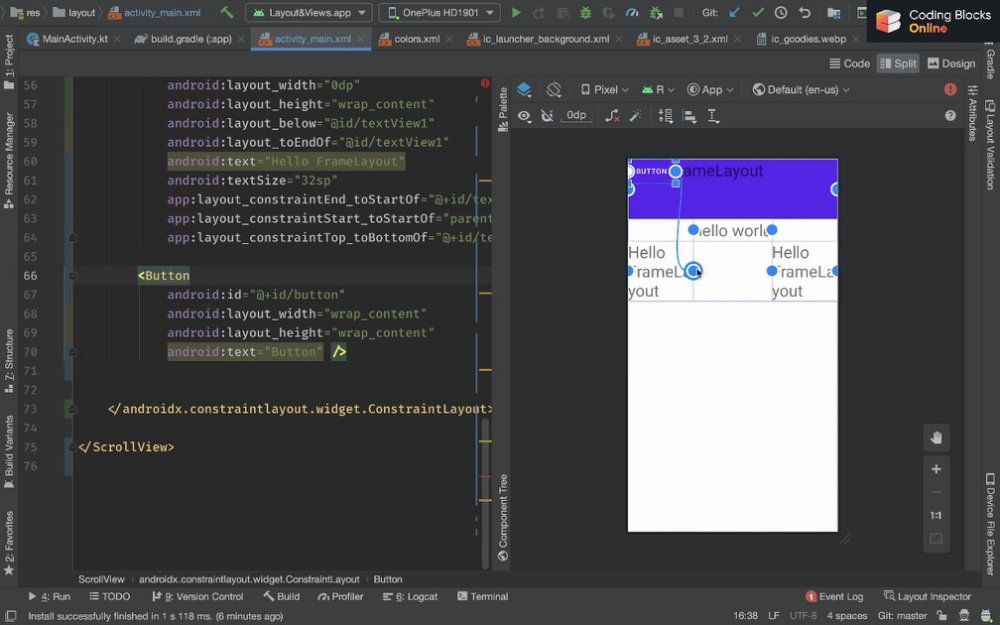Open the TODO tool window
Viewport: 1000px width, 625px height.
(110, 597)
